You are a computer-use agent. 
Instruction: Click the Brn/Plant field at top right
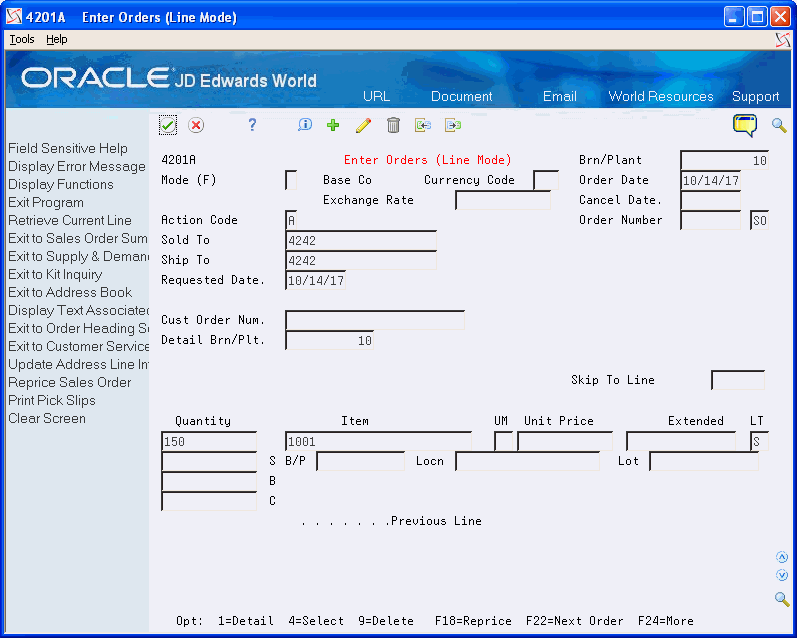point(724,160)
